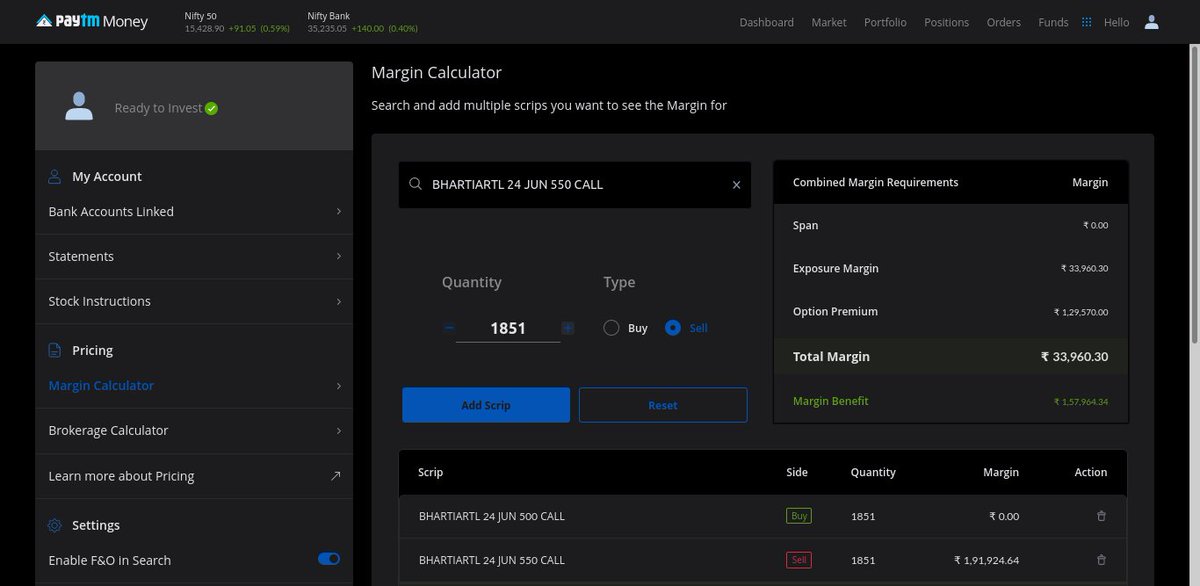Image resolution: width=1200 pixels, height=586 pixels.
Task: Decrease quantity with the minus button
Action: pos(449,328)
